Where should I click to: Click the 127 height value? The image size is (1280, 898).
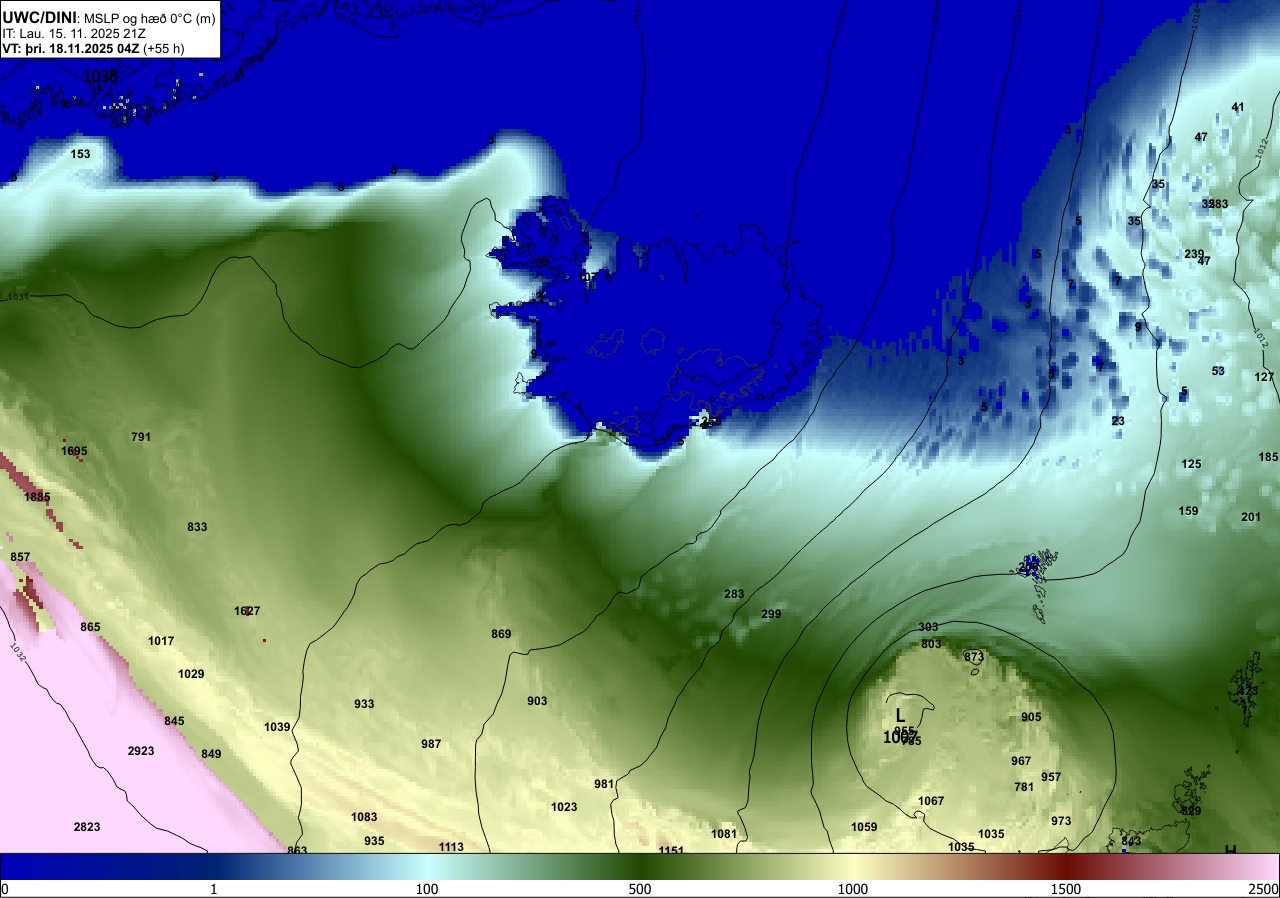pyautogui.click(x=1264, y=377)
